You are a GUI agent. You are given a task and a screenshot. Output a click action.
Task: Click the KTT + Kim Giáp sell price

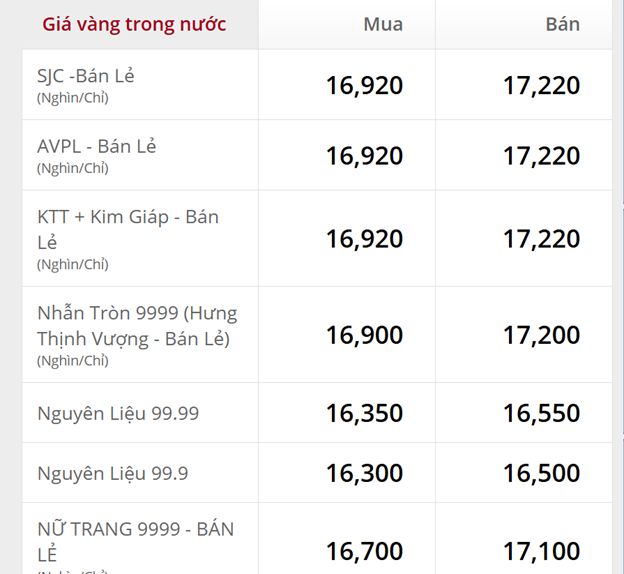click(x=541, y=239)
